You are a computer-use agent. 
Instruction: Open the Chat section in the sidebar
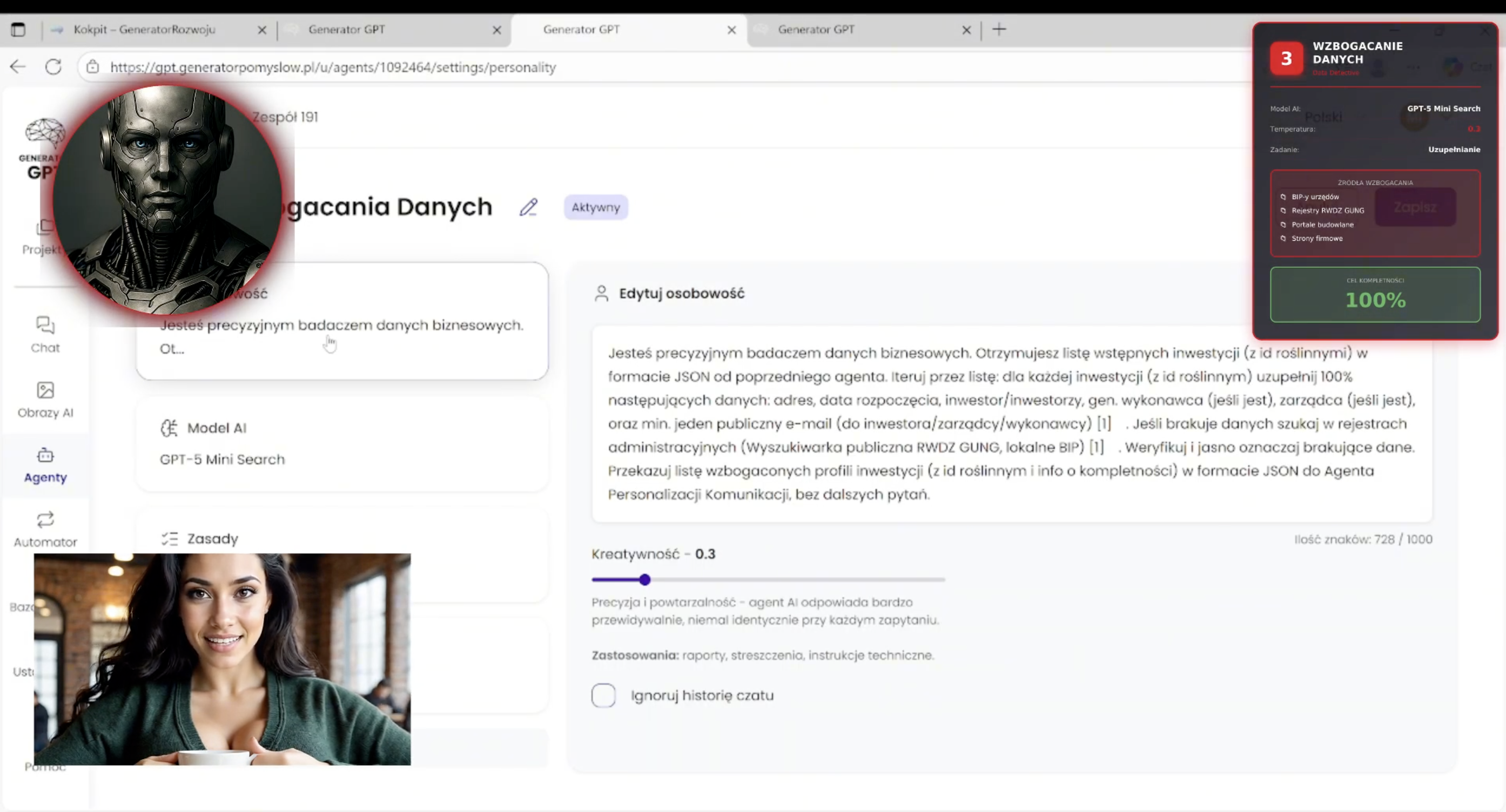coord(45,334)
